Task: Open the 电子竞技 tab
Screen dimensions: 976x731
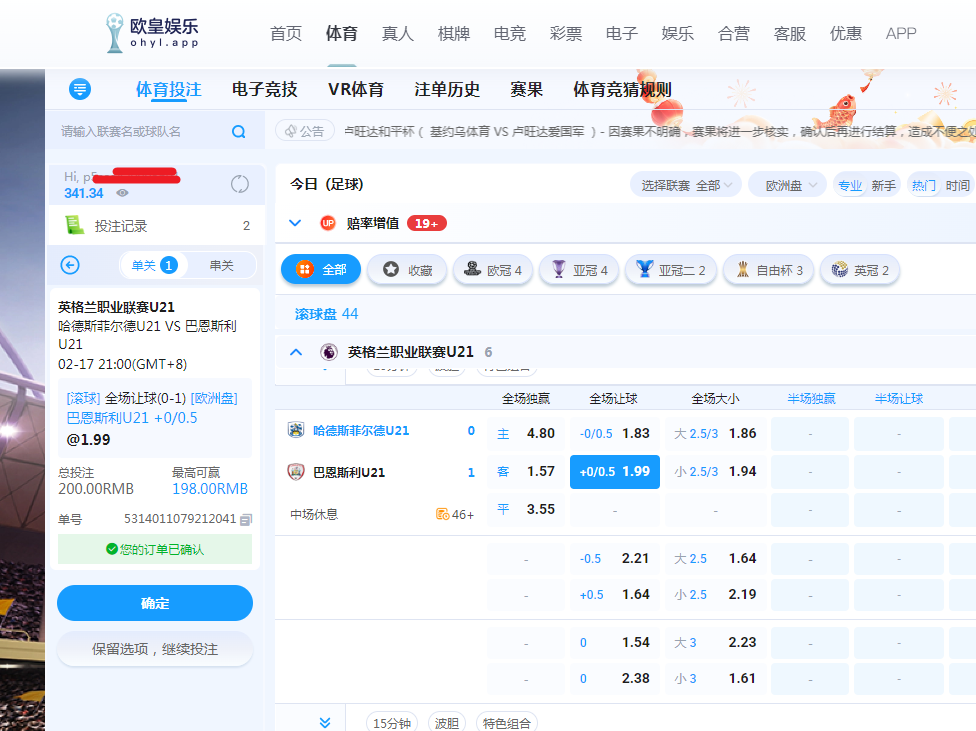Action: 264,89
